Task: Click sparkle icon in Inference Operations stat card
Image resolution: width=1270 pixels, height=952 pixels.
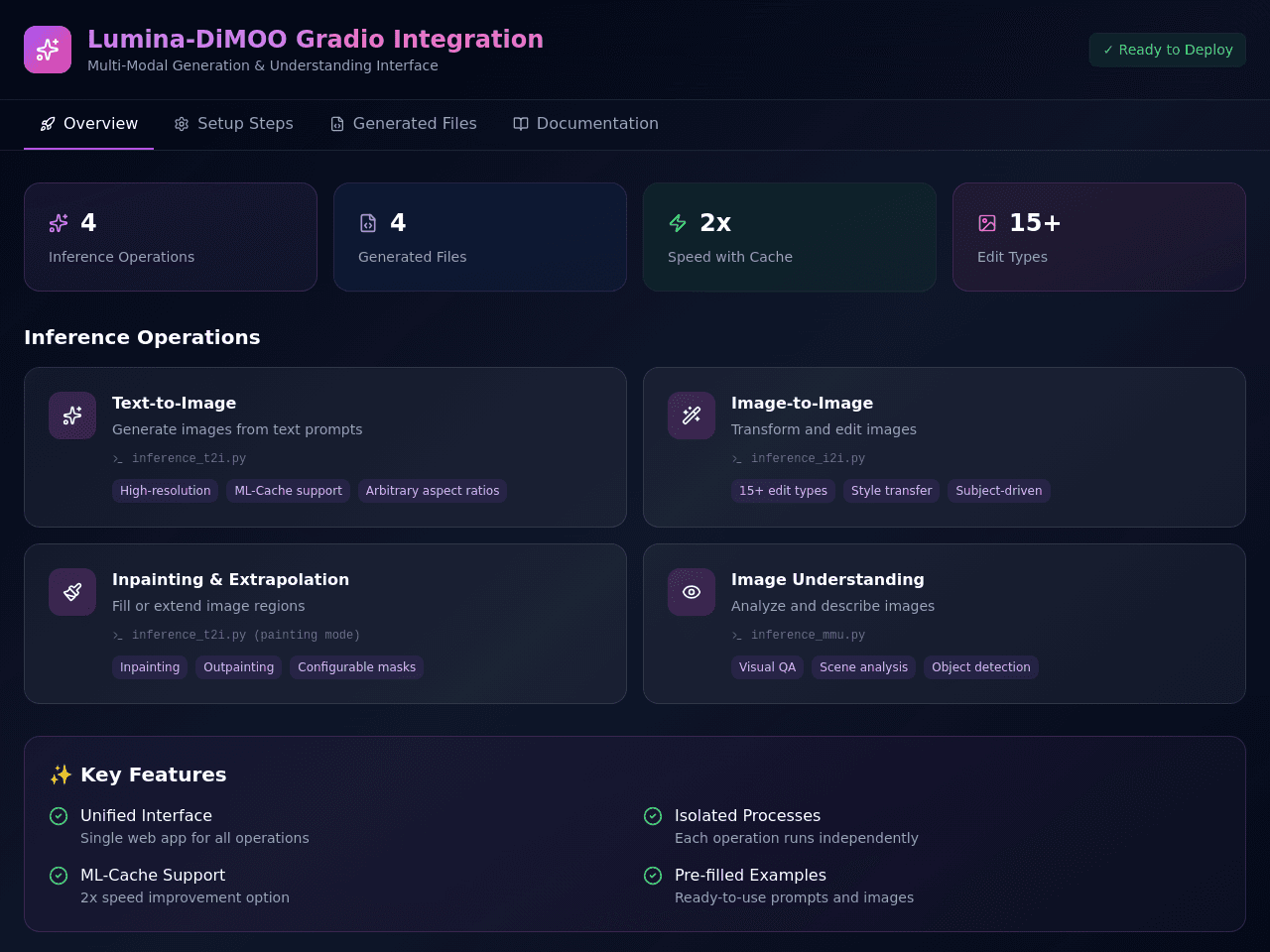Action: click(59, 223)
